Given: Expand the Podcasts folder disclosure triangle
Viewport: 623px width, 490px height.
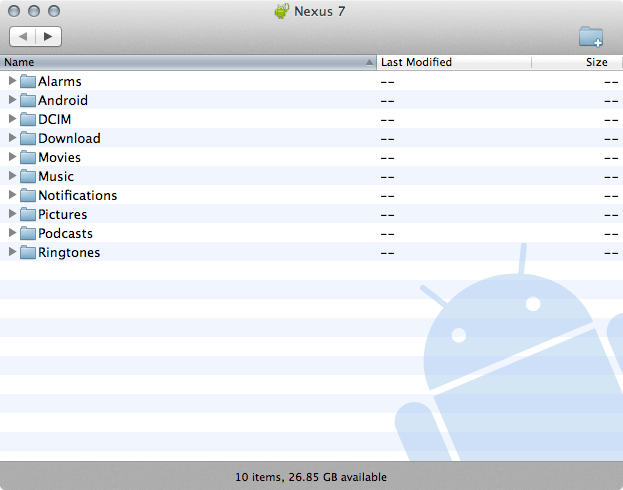Looking at the screenshot, I should tap(12, 233).
